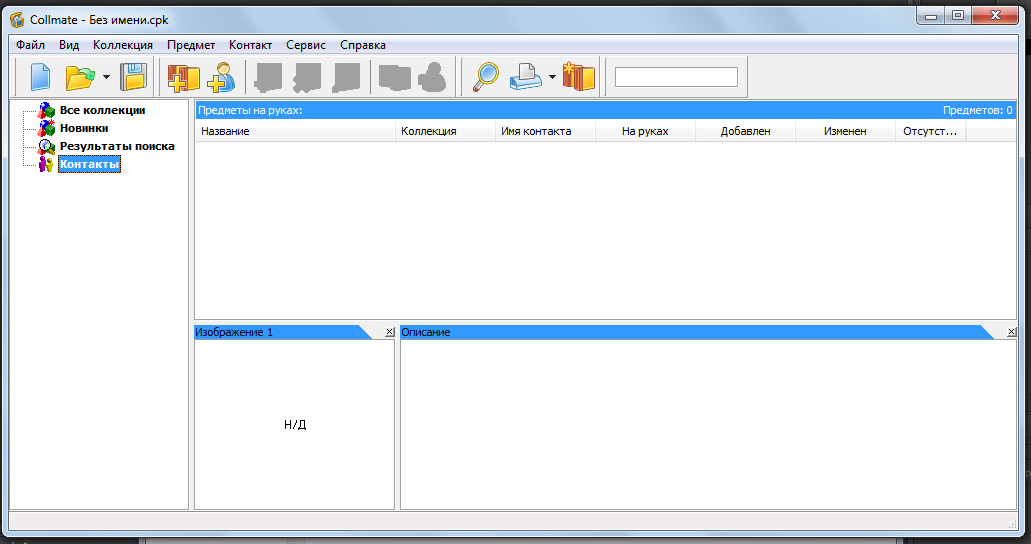The height and width of the screenshot is (544, 1031).
Task: Click the Предметы на руках header text
Action: pos(250,110)
